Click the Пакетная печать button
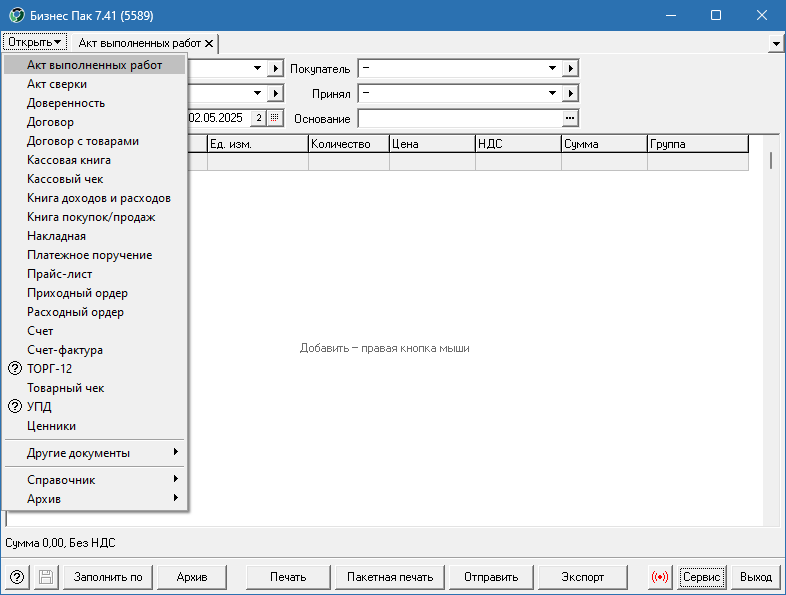This screenshot has height=595, width=786. click(x=390, y=577)
